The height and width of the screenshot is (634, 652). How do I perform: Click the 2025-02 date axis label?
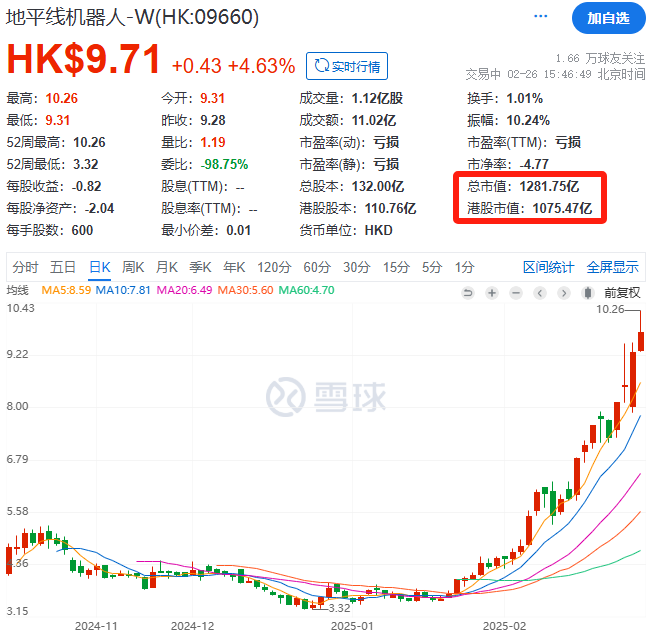pos(504,626)
